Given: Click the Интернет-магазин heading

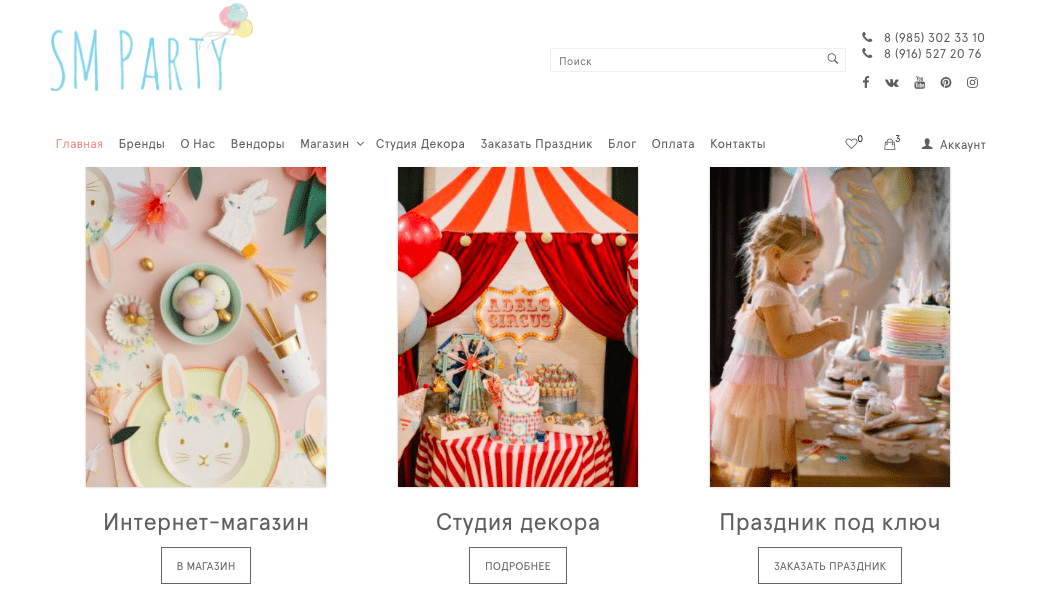Looking at the screenshot, I should click(x=206, y=523).
